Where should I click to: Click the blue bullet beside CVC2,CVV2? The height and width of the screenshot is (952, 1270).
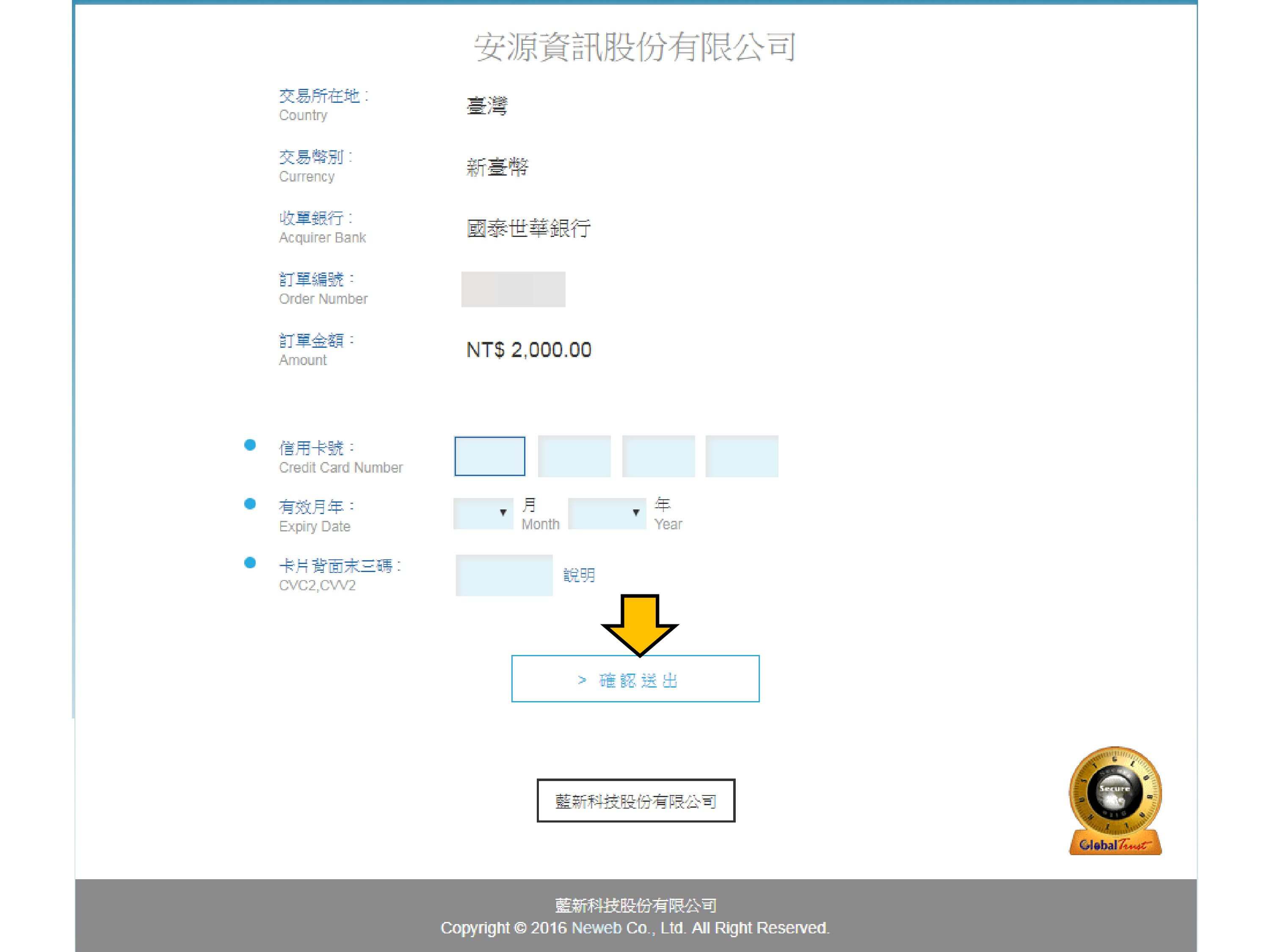point(250,563)
